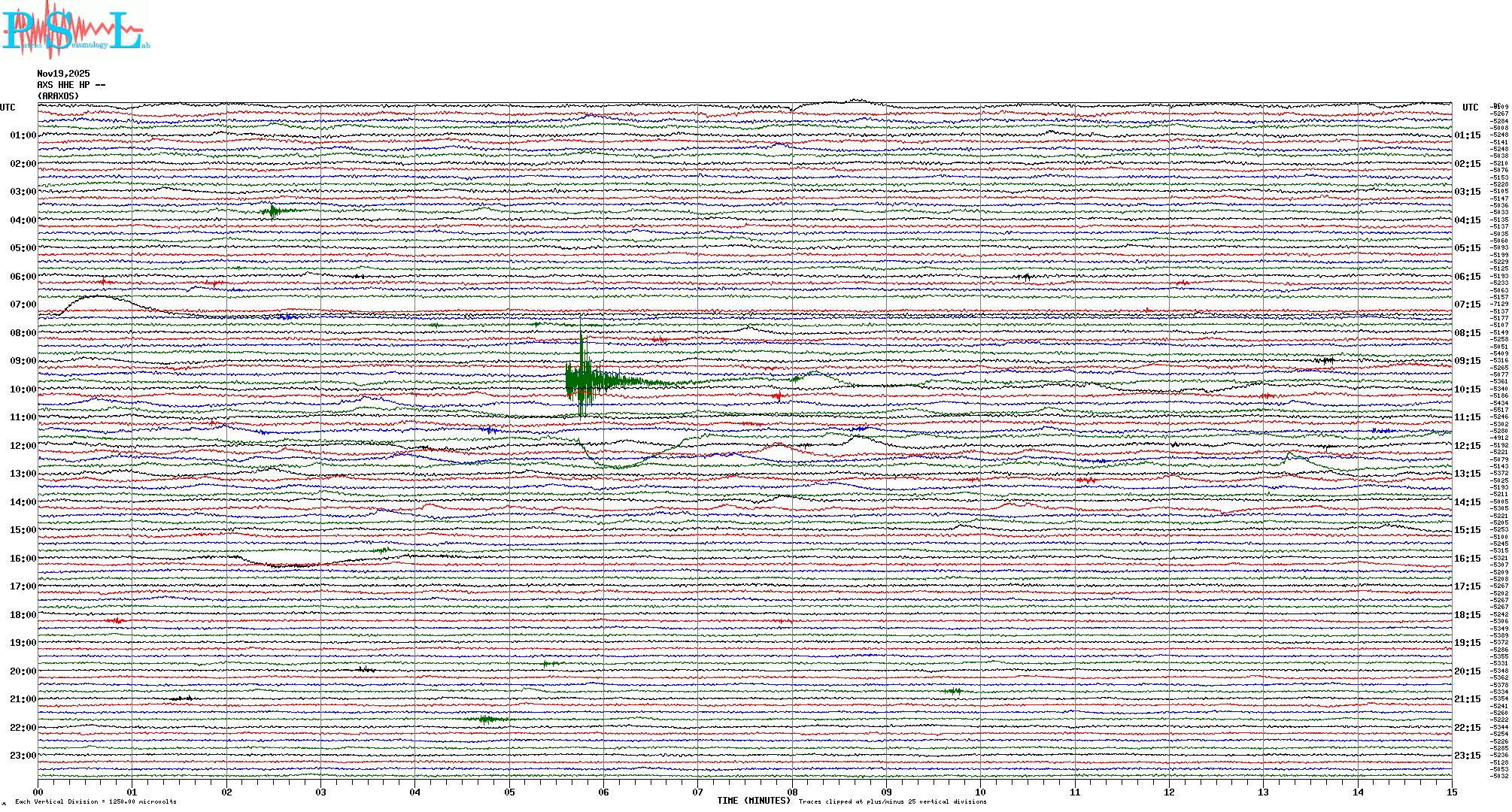This screenshot has width=1512, height=812.
Task: Select the 09:00 UTC row label on the left
Action: [23, 361]
